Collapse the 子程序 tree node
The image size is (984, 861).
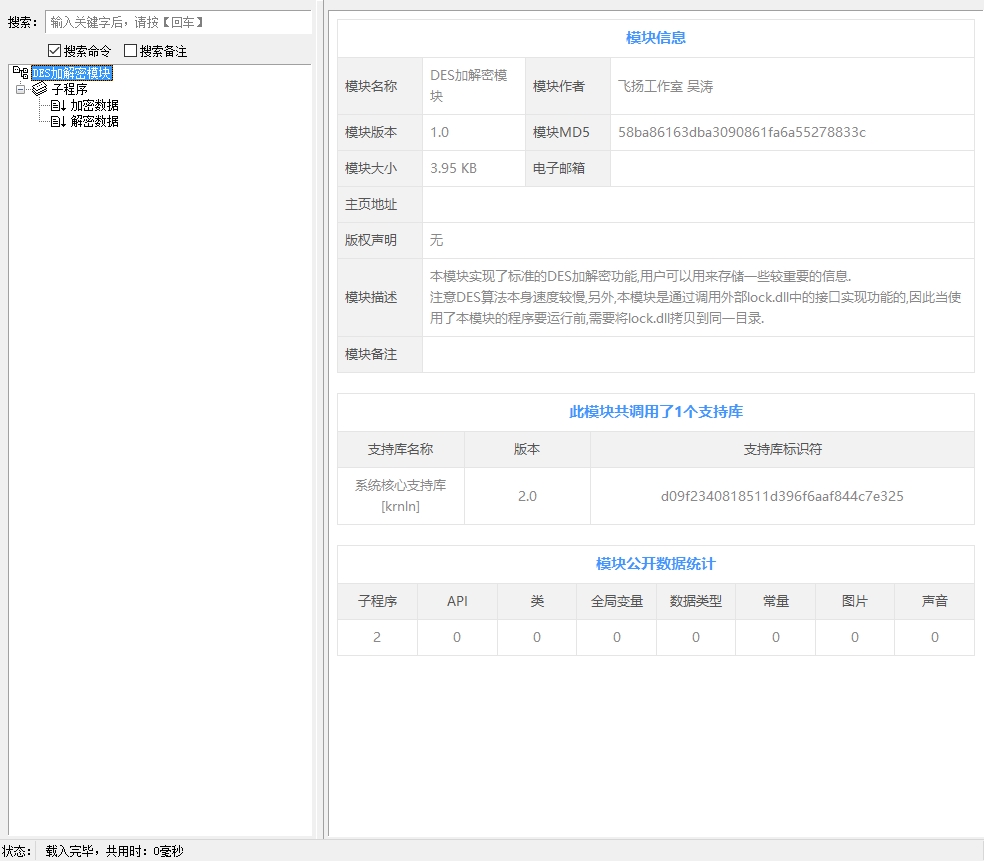coord(19,89)
